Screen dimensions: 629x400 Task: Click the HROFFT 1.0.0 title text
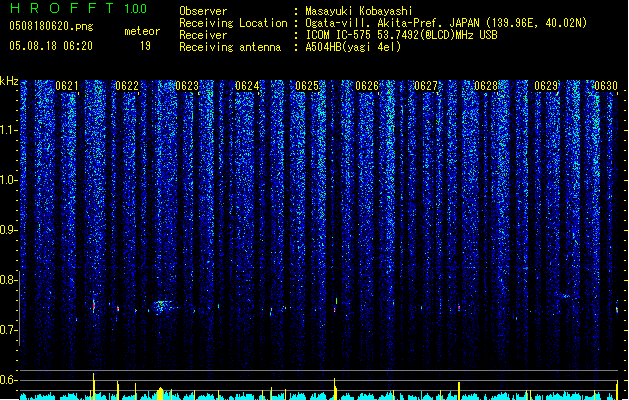click(79, 8)
